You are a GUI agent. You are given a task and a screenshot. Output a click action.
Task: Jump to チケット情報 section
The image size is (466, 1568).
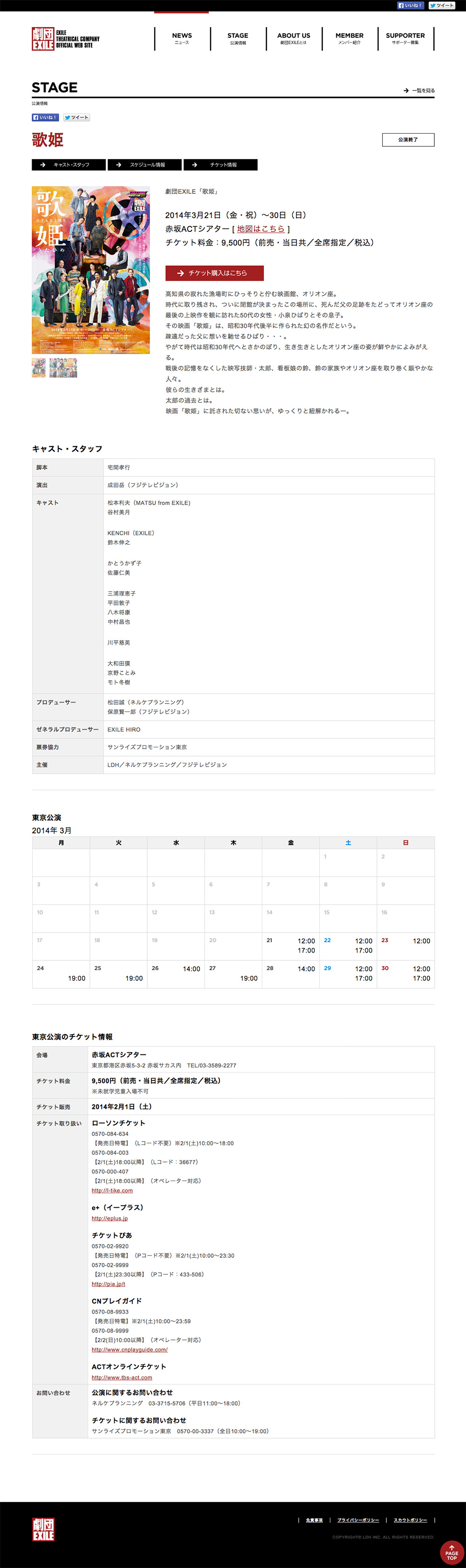(x=220, y=165)
